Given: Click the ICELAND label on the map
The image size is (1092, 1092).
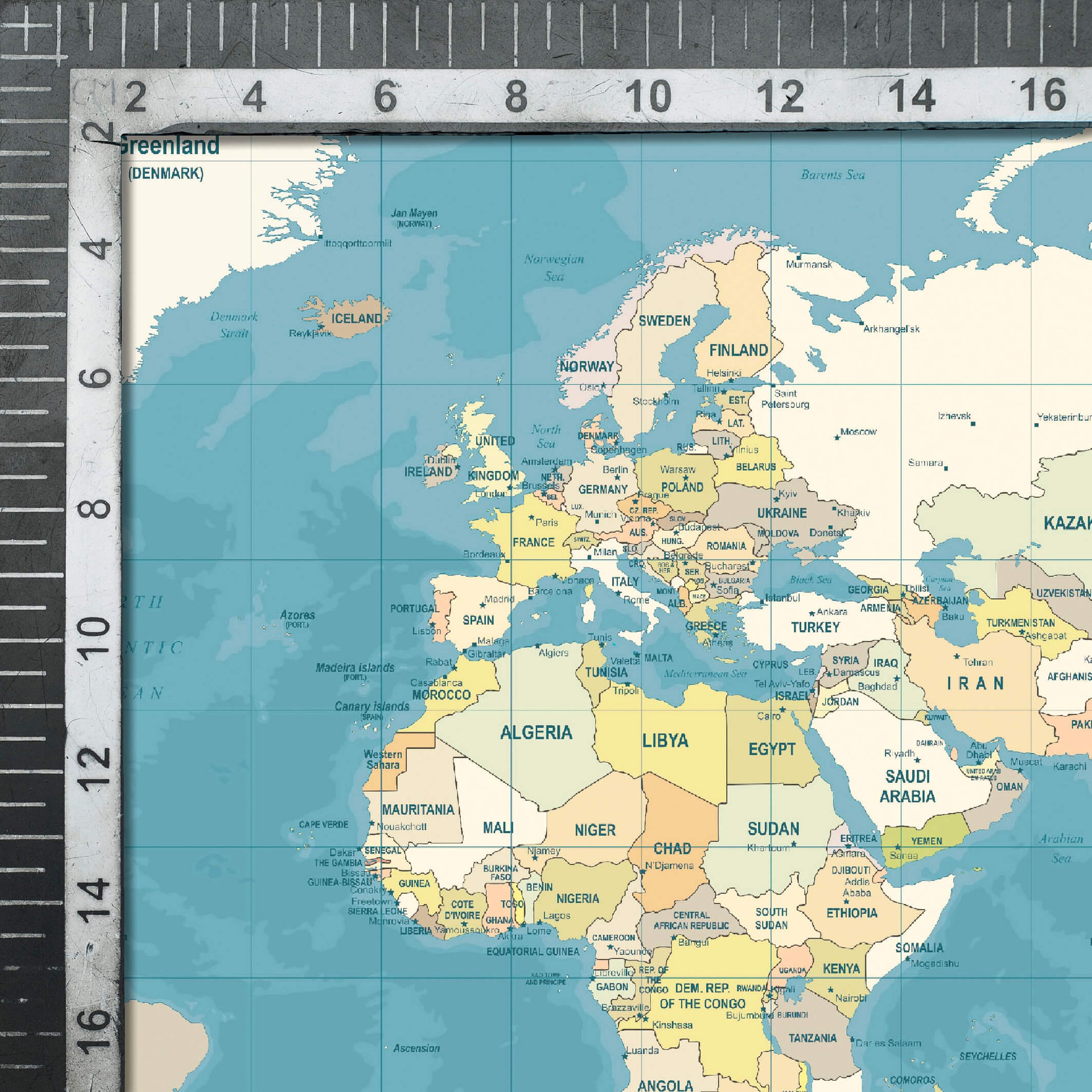Looking at the screenshot, I should (x=356, y=318).
